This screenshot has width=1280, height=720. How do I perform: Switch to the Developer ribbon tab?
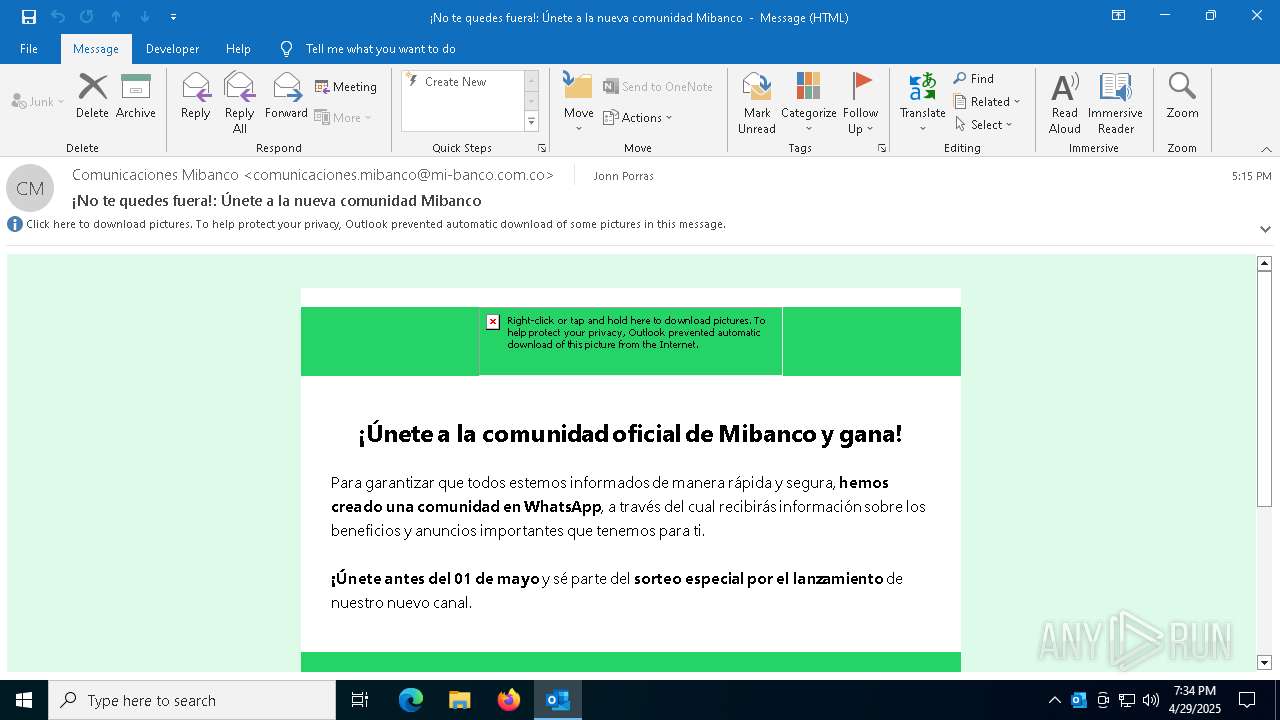pos(172,49)
